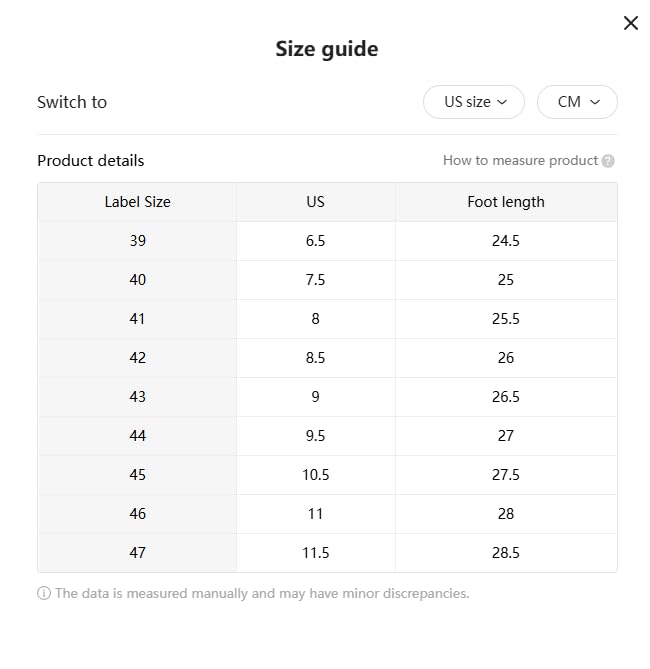
Task: Select label size 42 cell
Action: (x=137, y=358)
